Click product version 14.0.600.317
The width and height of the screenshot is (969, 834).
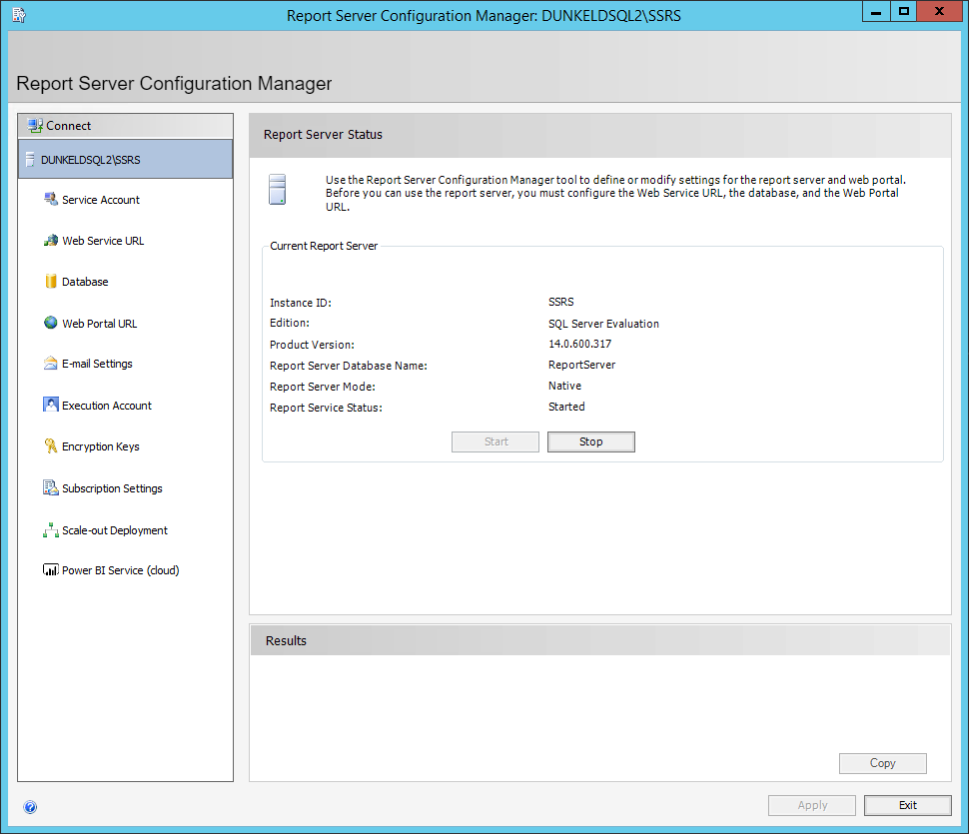coord(580,344)
